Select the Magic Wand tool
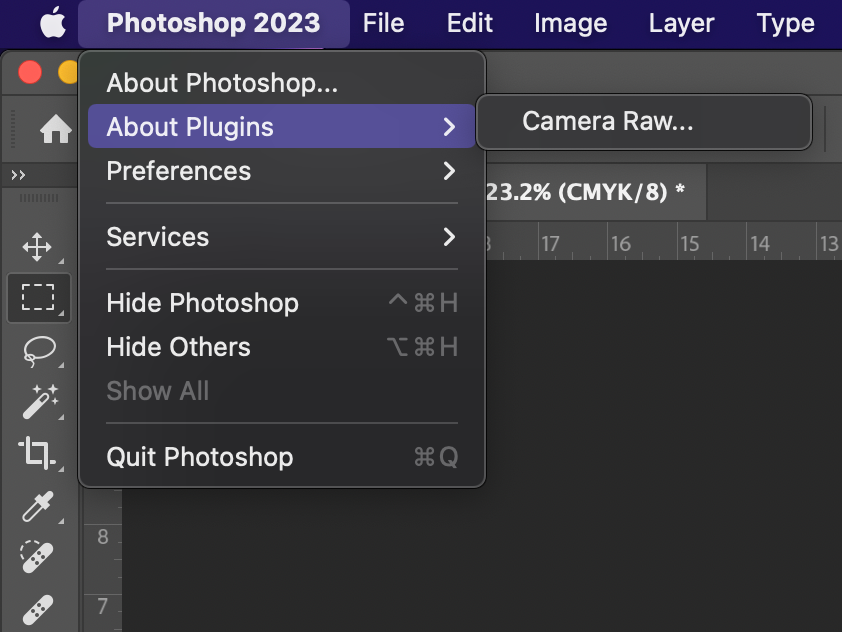 (x=38, y=402)
